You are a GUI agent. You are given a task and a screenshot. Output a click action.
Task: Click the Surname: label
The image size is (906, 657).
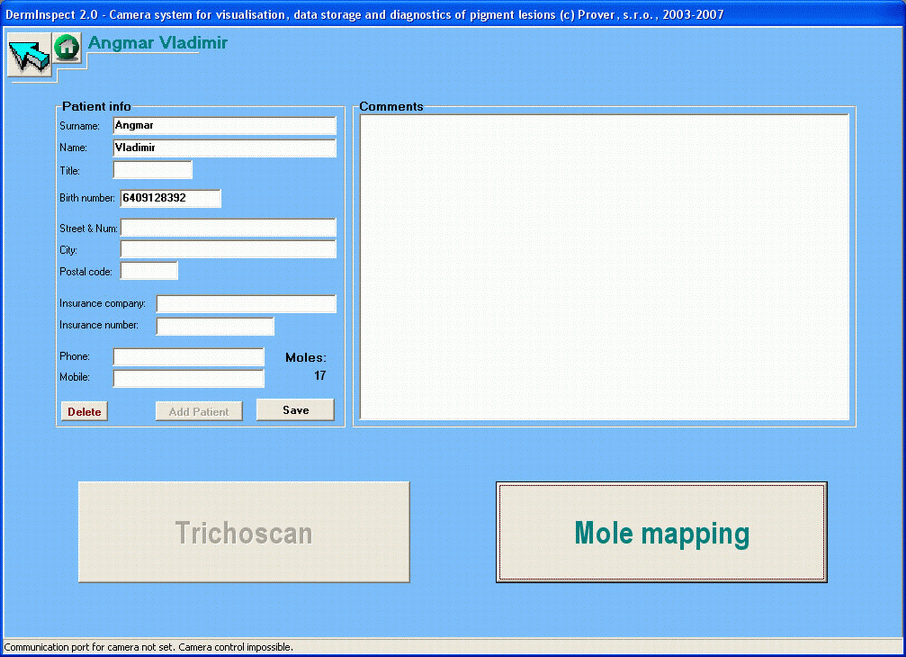point(79,126)
